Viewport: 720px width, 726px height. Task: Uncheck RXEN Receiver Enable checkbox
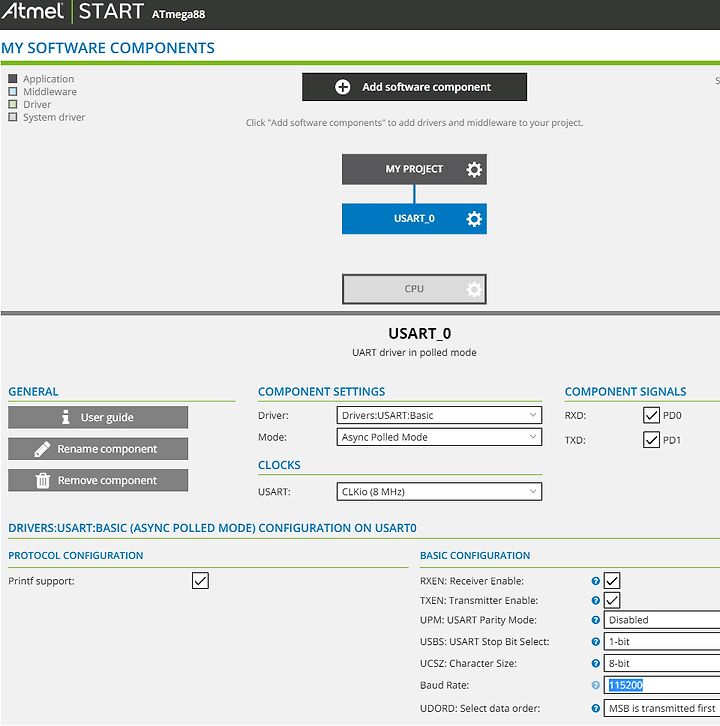coord(612,581)
